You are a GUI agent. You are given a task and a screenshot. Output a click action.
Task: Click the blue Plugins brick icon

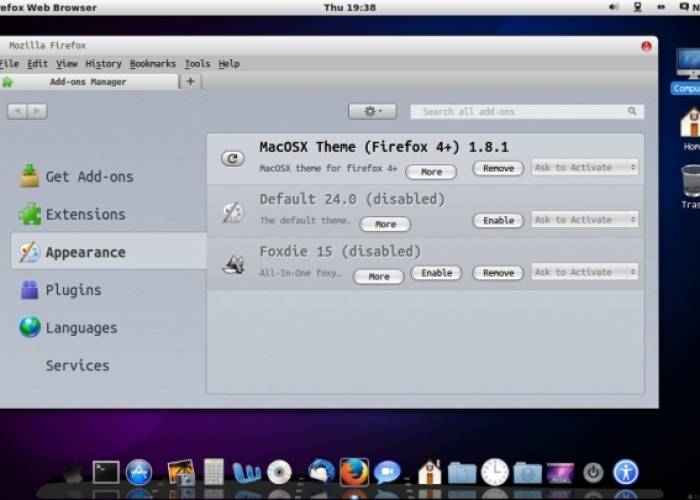(x=29, y=290)
